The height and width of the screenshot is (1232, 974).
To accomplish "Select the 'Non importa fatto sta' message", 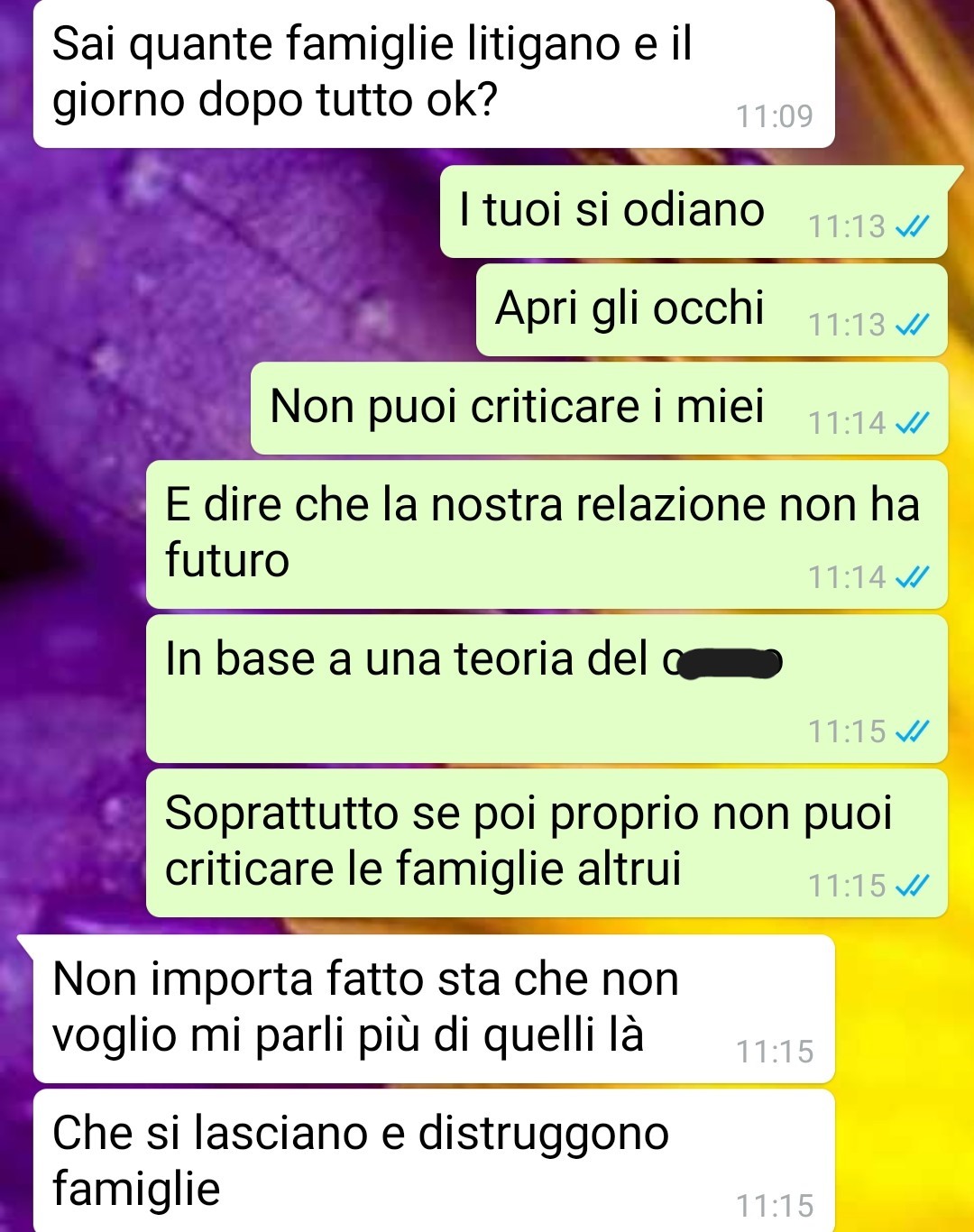I will [x=434, y=1008].
